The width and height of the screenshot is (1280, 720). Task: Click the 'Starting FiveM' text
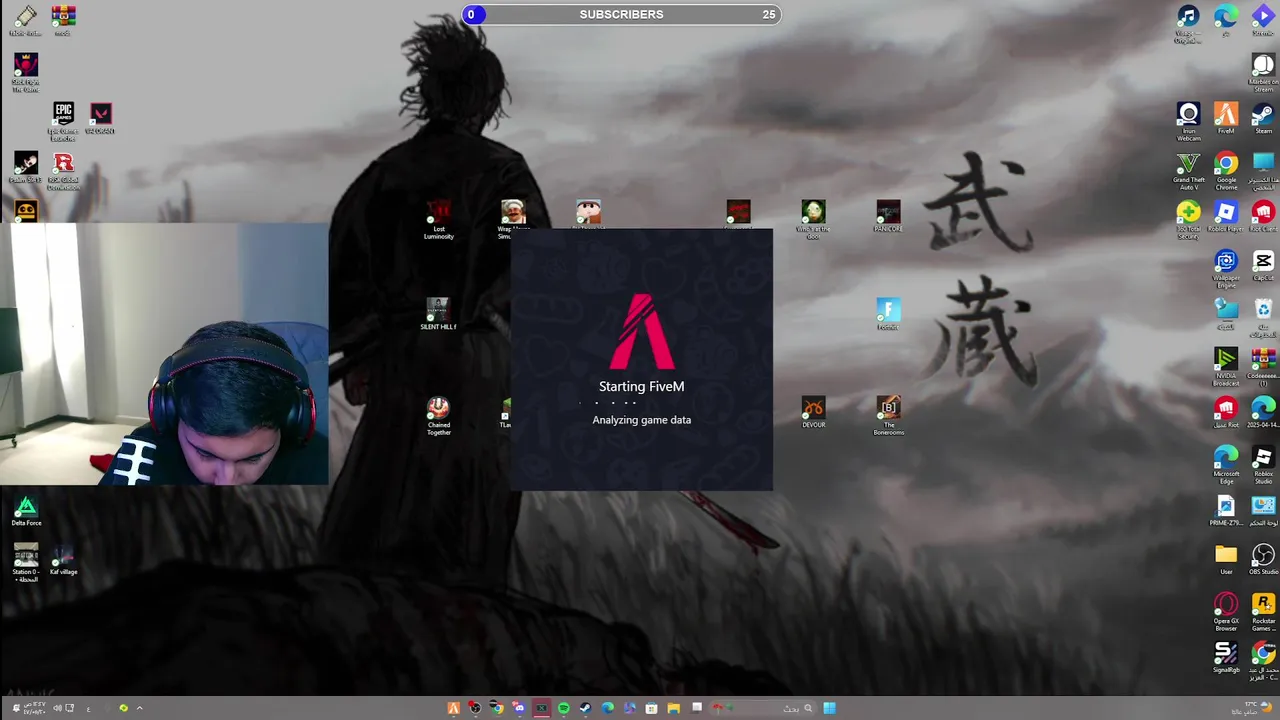click(x=641, y=386)
